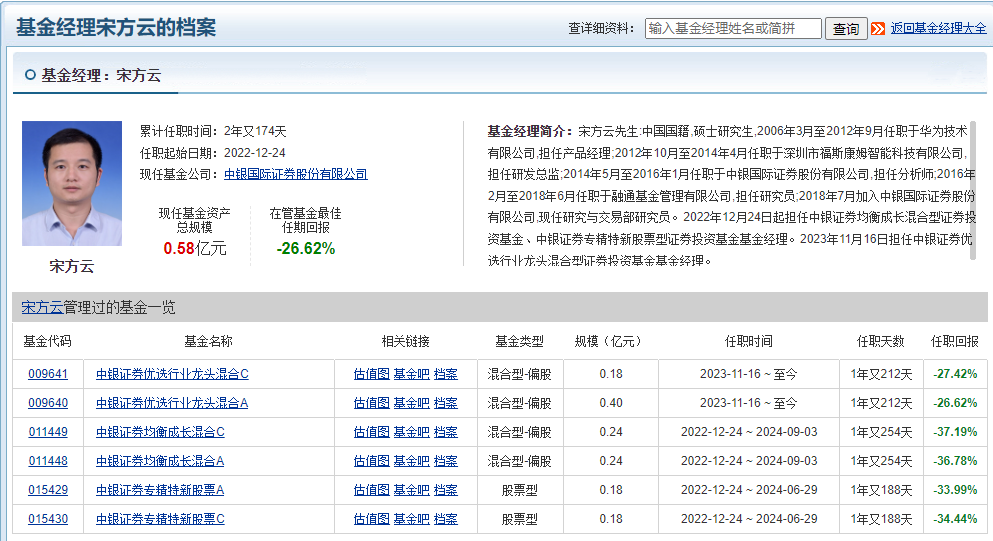993x541 pixels.
Task: Open the 中银国际证券股份有限公司 company link
Action: 296,174
